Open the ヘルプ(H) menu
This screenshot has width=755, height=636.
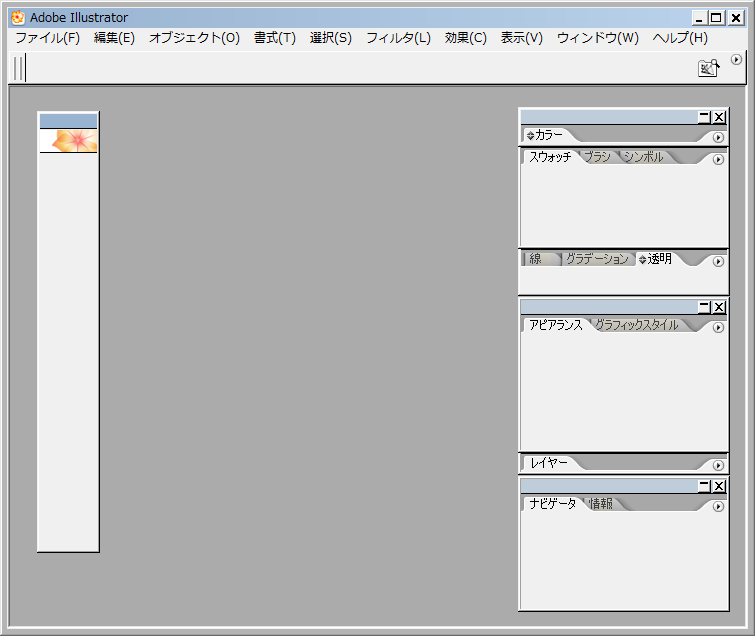pos(680,38)
